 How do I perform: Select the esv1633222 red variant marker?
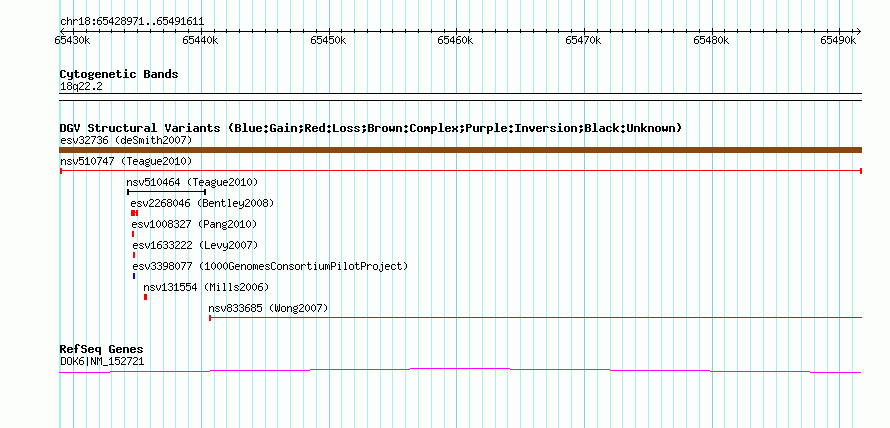(x=134, y=255)
